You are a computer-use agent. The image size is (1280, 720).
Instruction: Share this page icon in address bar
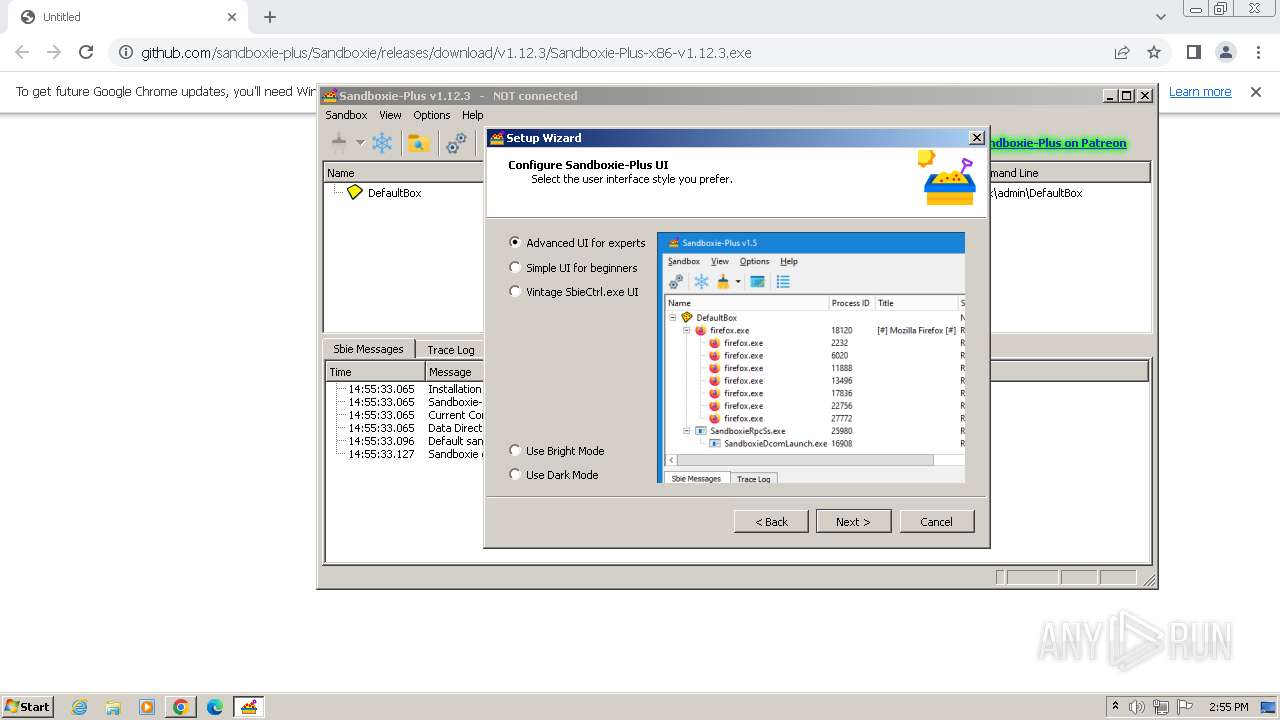pyautogui.click(x=1122, y=52)
